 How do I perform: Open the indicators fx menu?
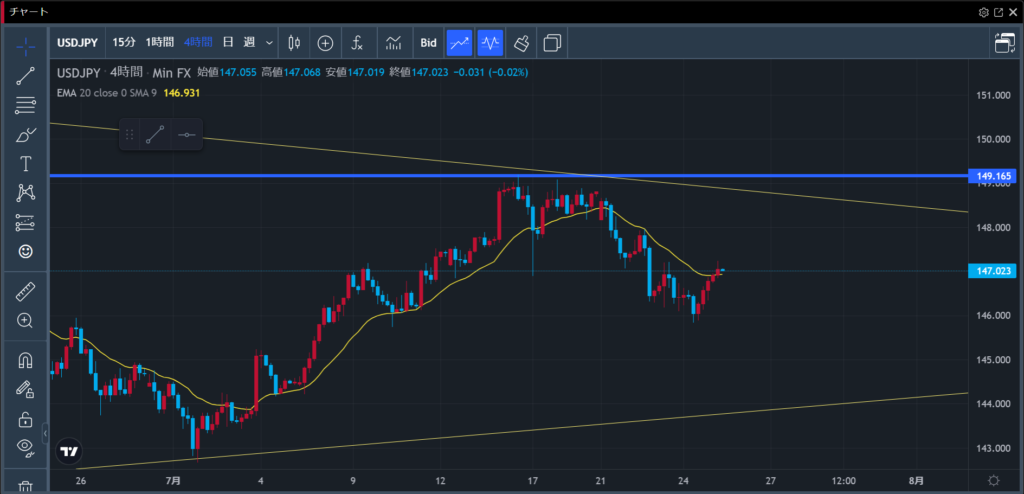pos(357,43)
